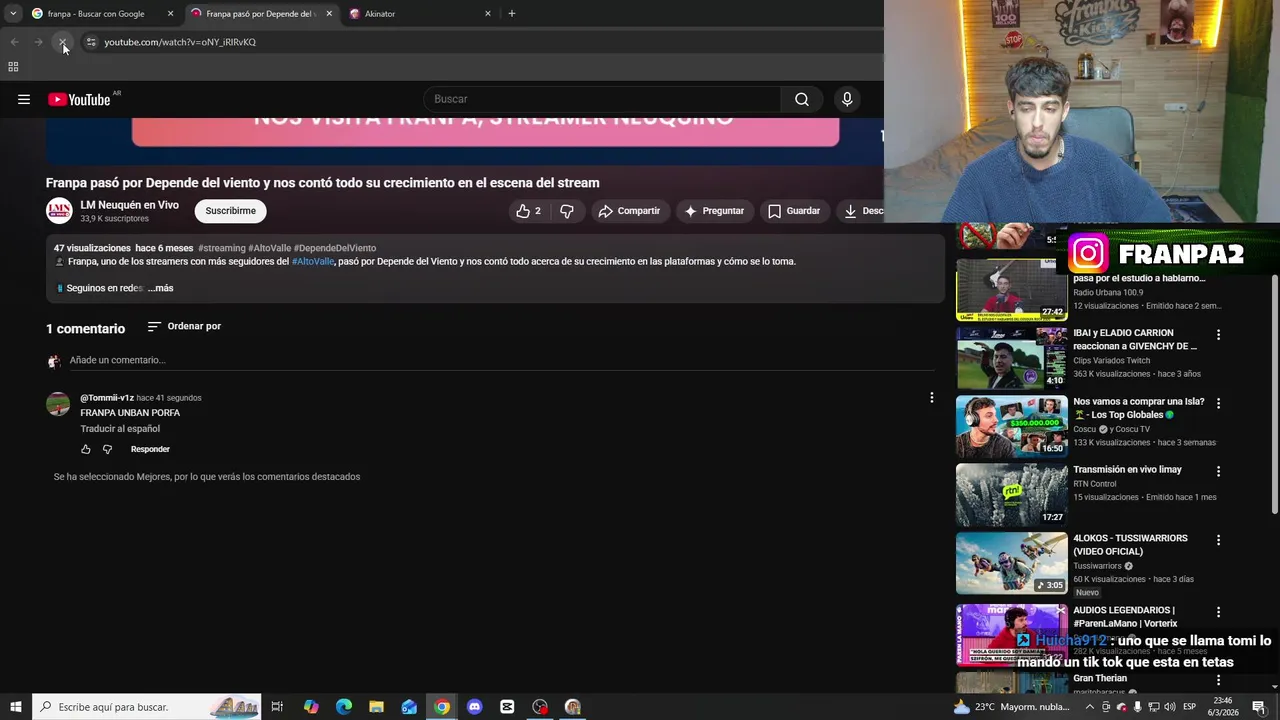This screenshot has height=720, width=1280.
Task: Reply to comment with Responder
Action: (150, 449)
